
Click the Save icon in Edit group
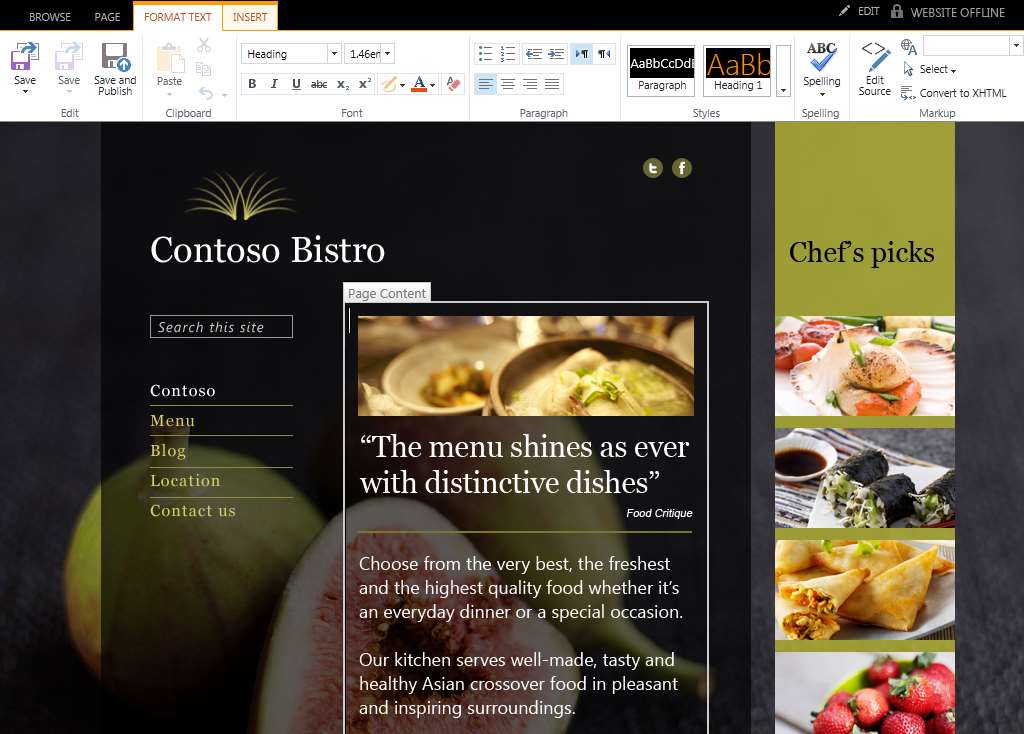point(25,56)
